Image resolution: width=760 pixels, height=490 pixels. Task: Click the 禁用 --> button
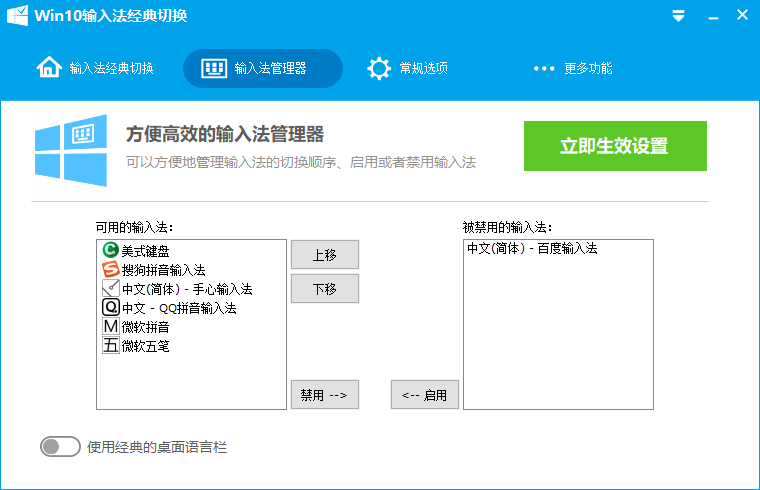tap(324, 395)
